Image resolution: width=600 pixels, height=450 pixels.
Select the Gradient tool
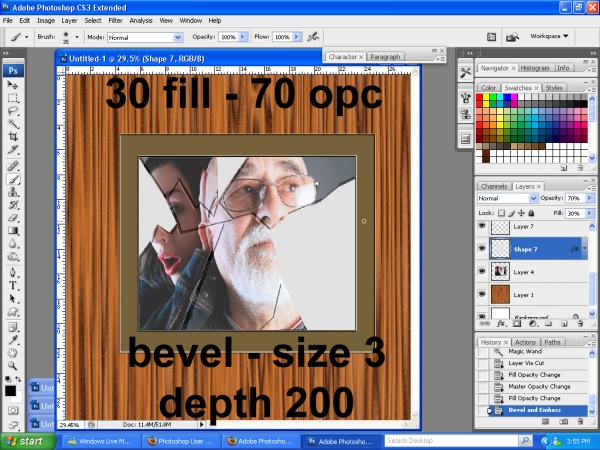click(13, 231)
